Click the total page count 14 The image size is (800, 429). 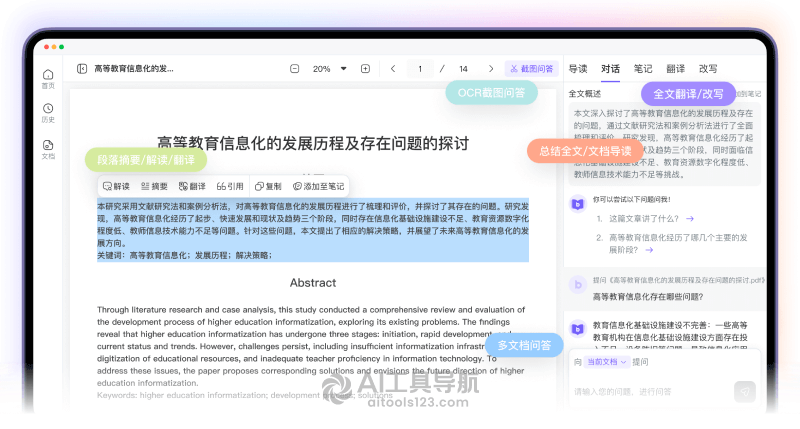tap(463, 68)
